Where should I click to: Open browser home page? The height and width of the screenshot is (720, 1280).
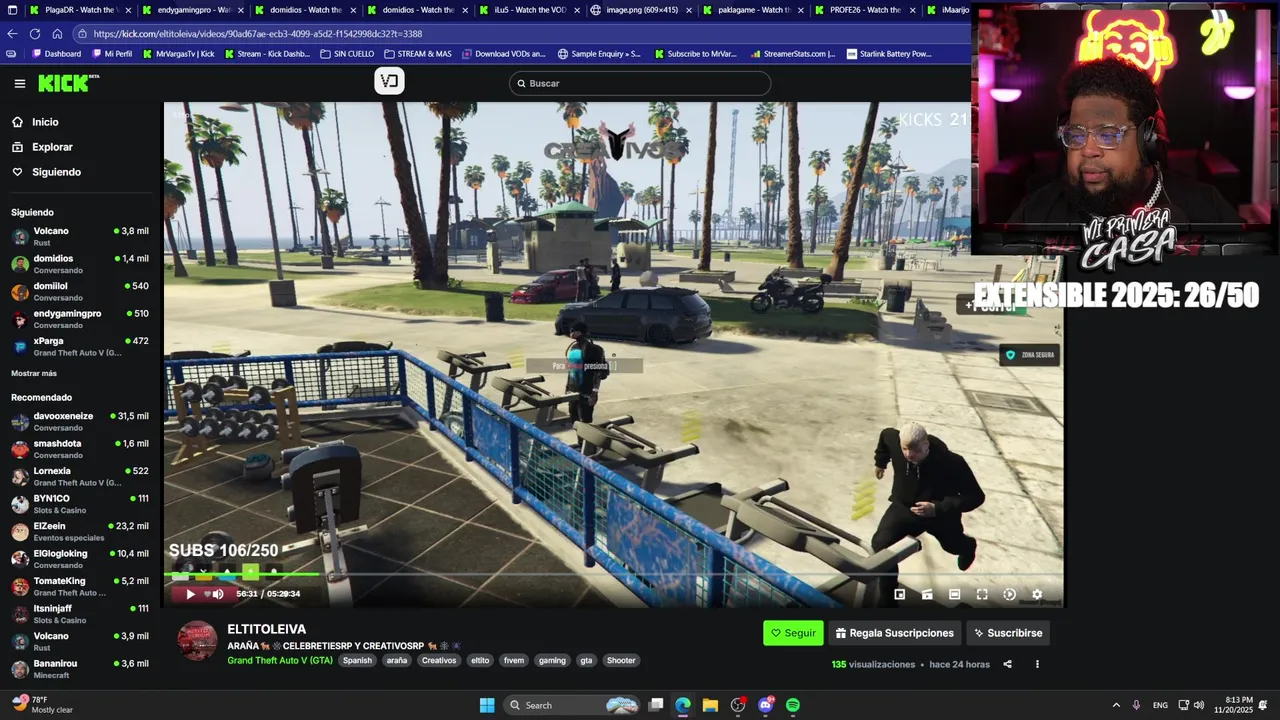57,34
